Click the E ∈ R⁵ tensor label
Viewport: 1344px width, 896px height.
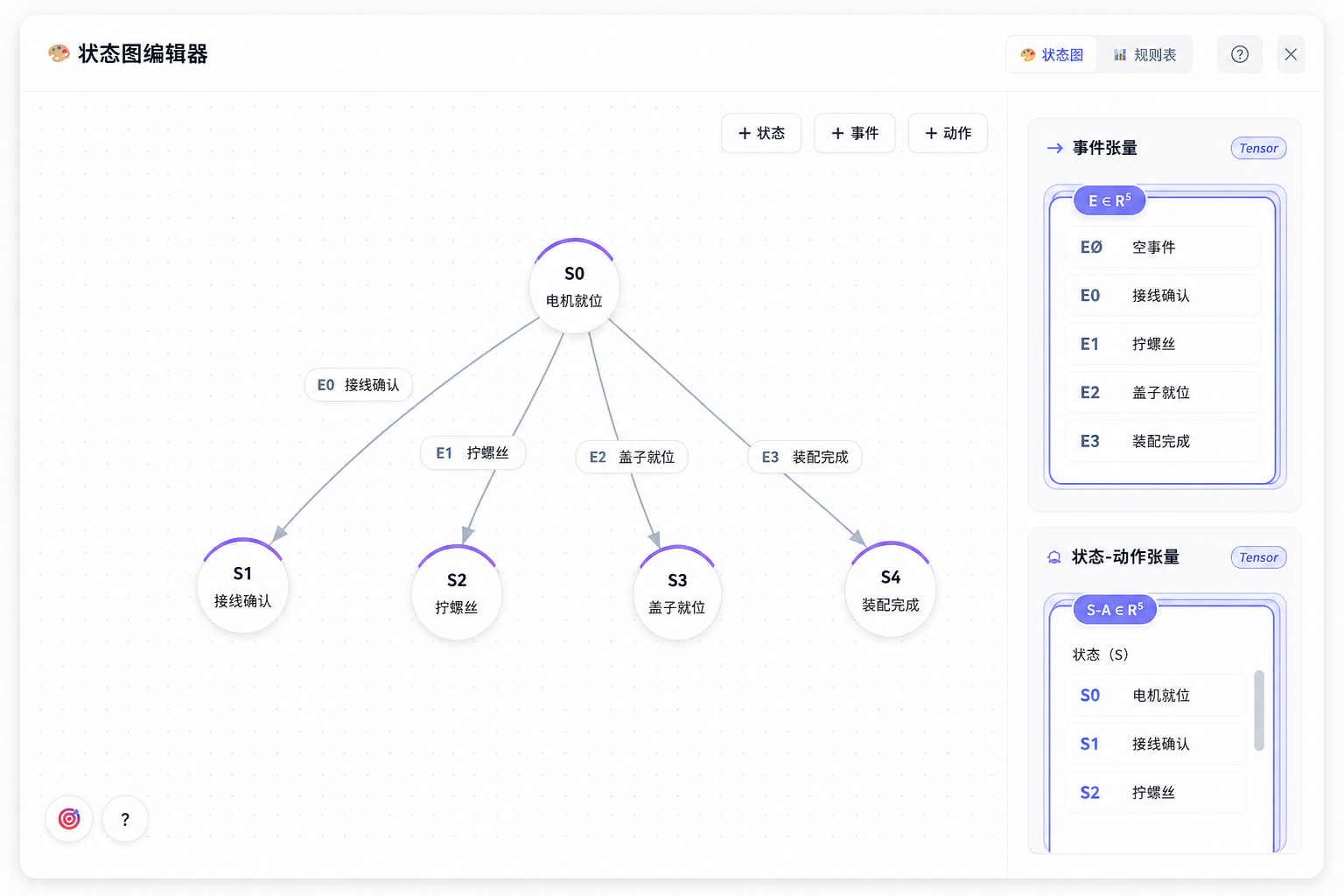pyautogui.click(x=1109, y=200)
